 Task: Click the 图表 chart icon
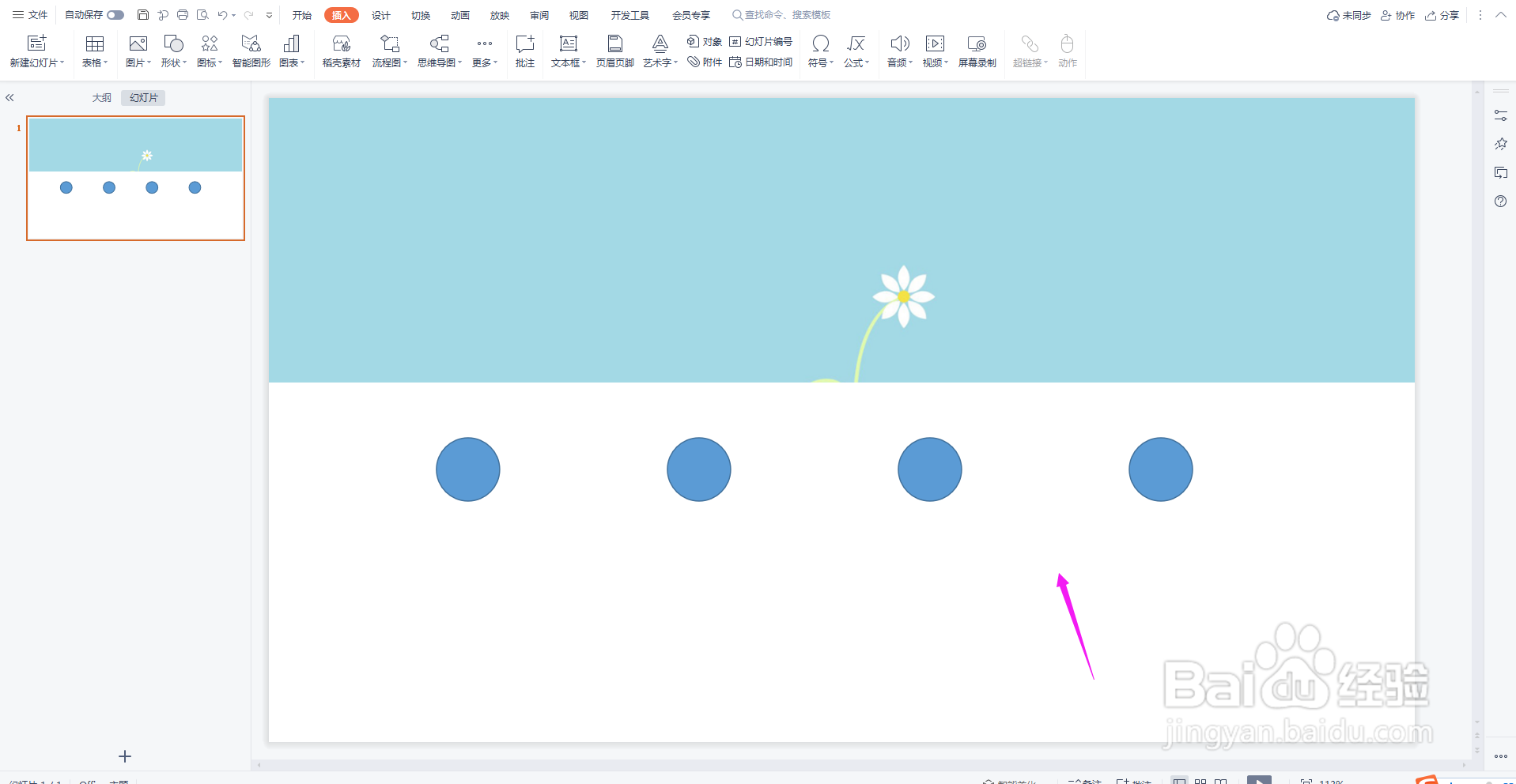[291, 43]
